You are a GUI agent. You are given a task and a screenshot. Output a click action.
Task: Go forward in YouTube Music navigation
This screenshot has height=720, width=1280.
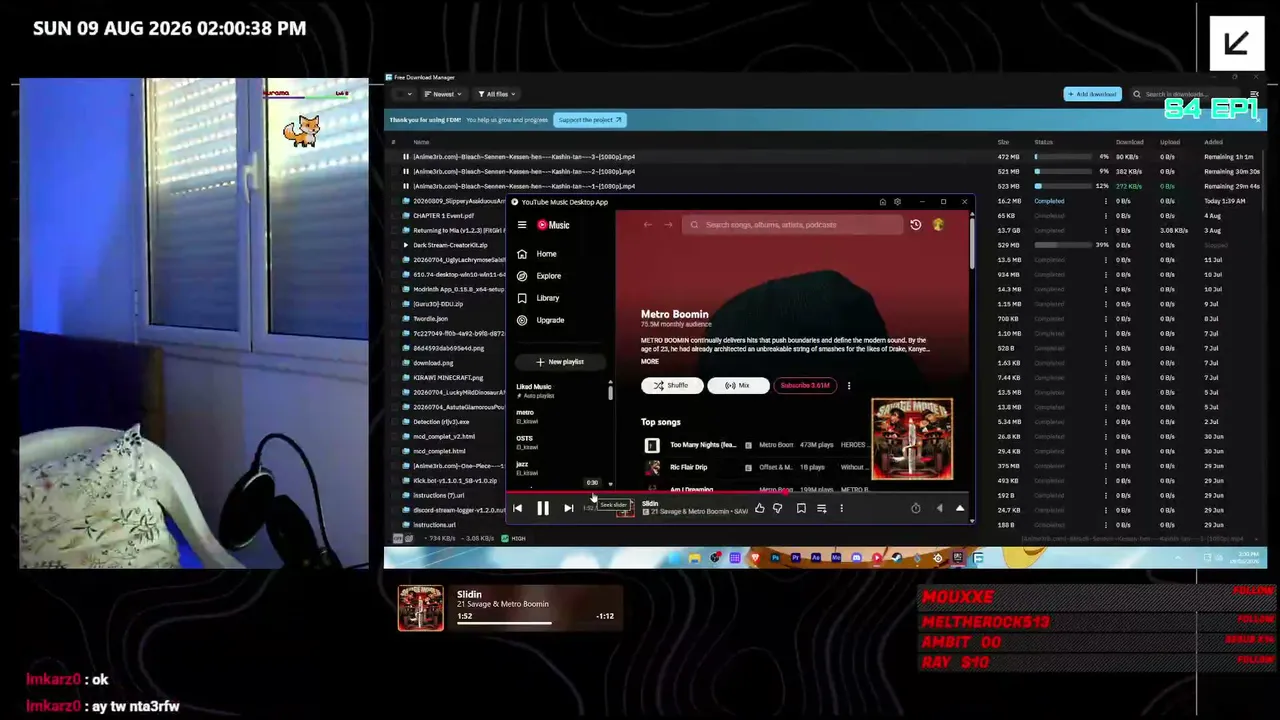coord(668,225)
